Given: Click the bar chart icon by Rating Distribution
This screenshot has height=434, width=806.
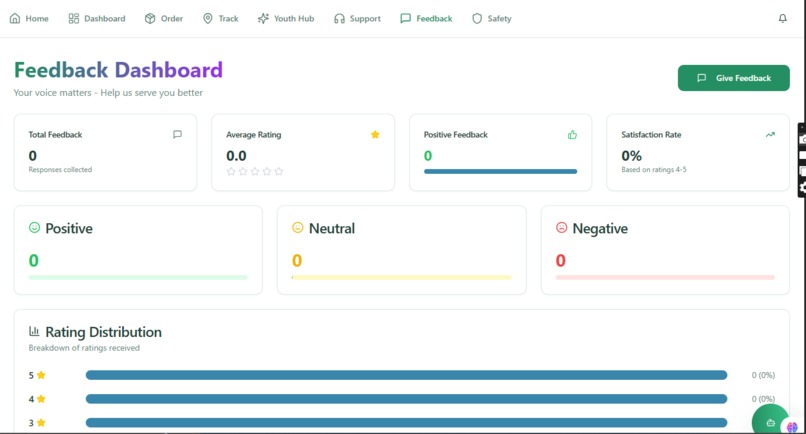Looking at the screenshot, I should pos(34,331).
